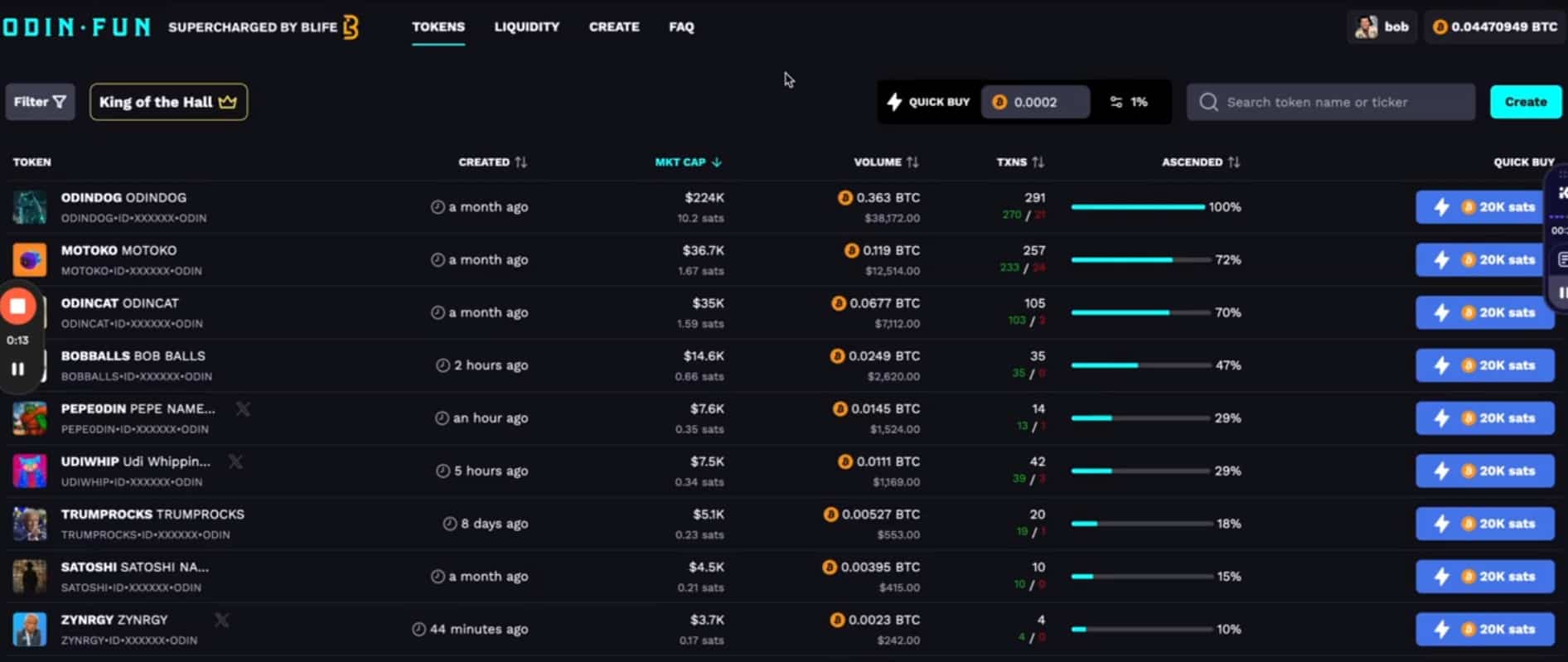Viewport: 1568px width, 662px height.
Task: Switch to the Tokens tab
Action: (x=438, y=27)
